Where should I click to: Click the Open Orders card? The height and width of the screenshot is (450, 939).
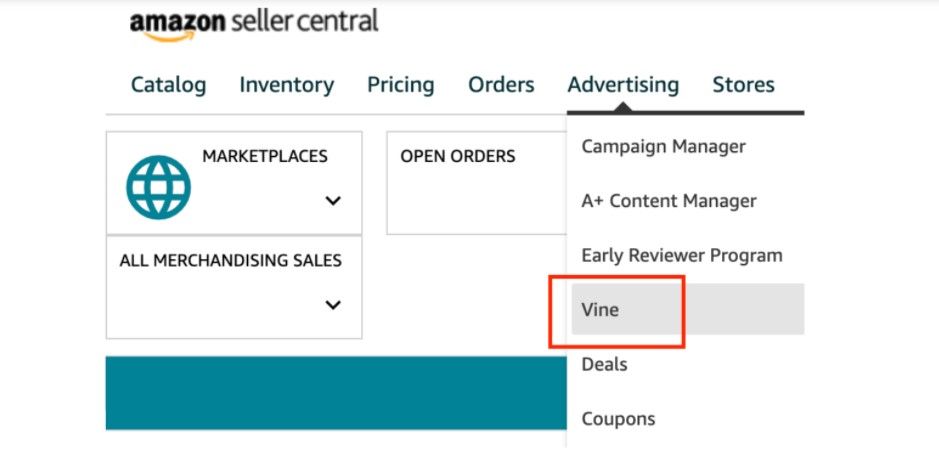pyautogui.click(x=477, y=183)
